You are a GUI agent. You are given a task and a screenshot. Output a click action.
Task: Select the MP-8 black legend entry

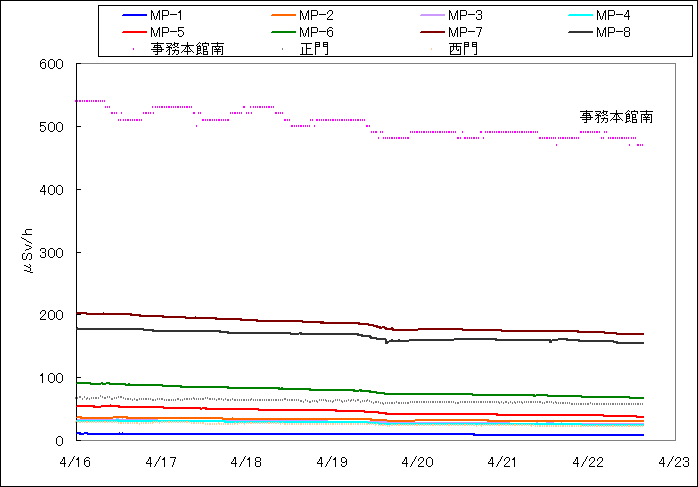click(612, 32)
